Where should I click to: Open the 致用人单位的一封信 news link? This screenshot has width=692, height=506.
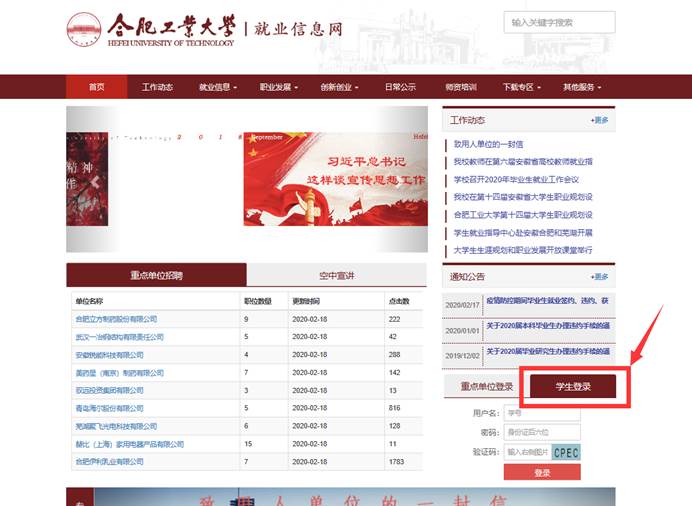click(x=488, y=144)
